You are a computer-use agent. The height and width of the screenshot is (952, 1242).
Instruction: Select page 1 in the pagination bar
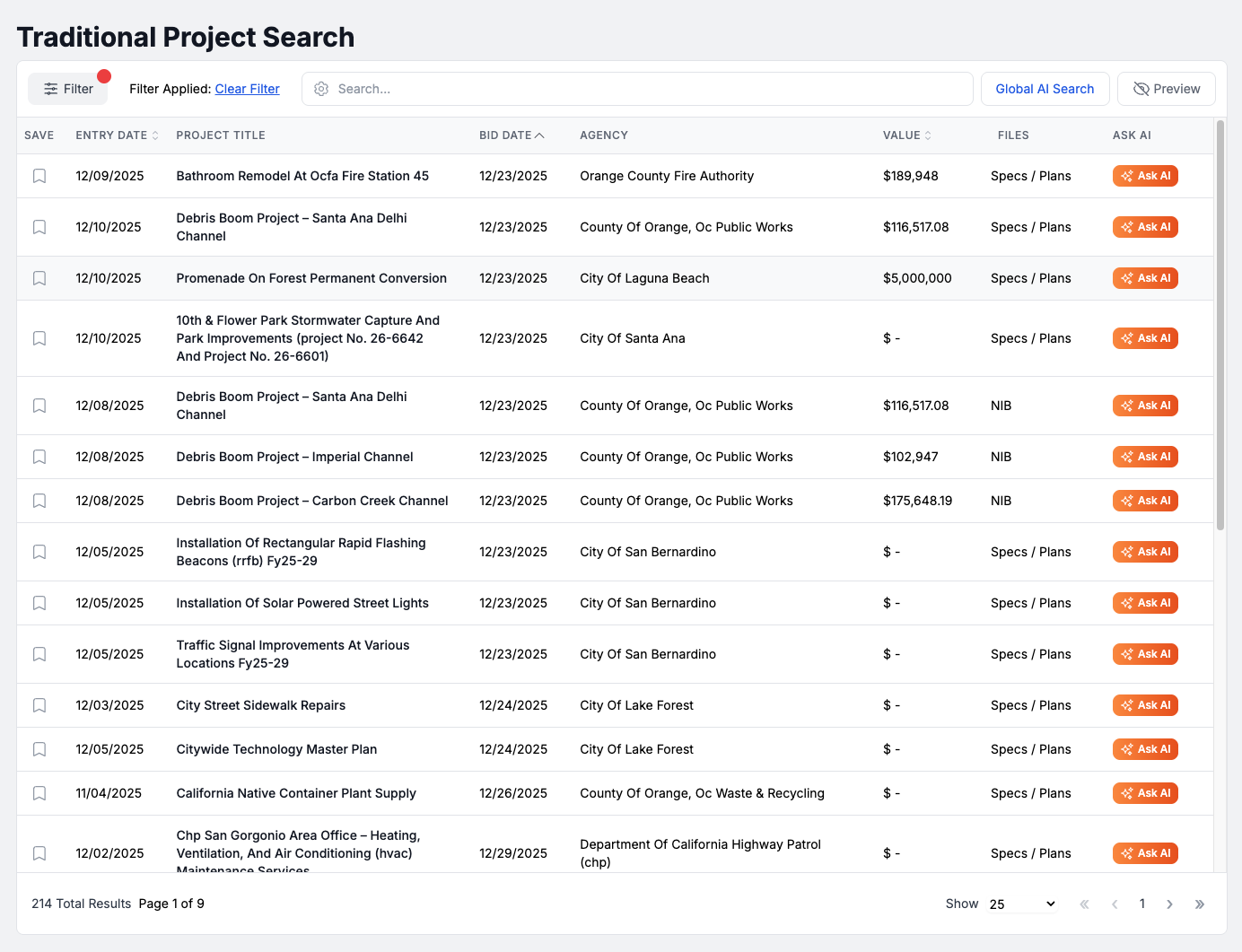click(1142, 904)
